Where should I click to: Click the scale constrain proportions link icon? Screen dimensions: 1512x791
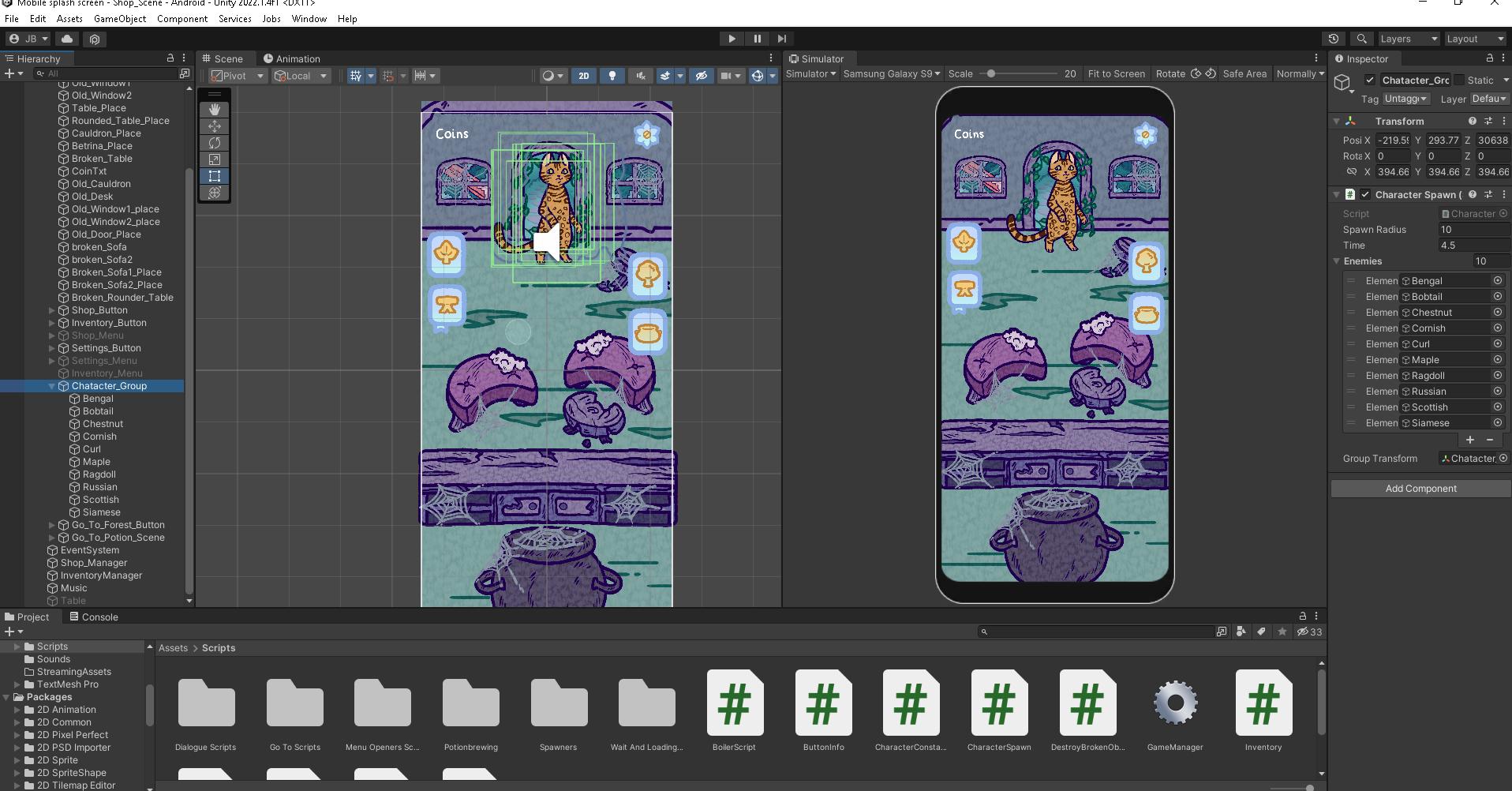(1352, 171)
